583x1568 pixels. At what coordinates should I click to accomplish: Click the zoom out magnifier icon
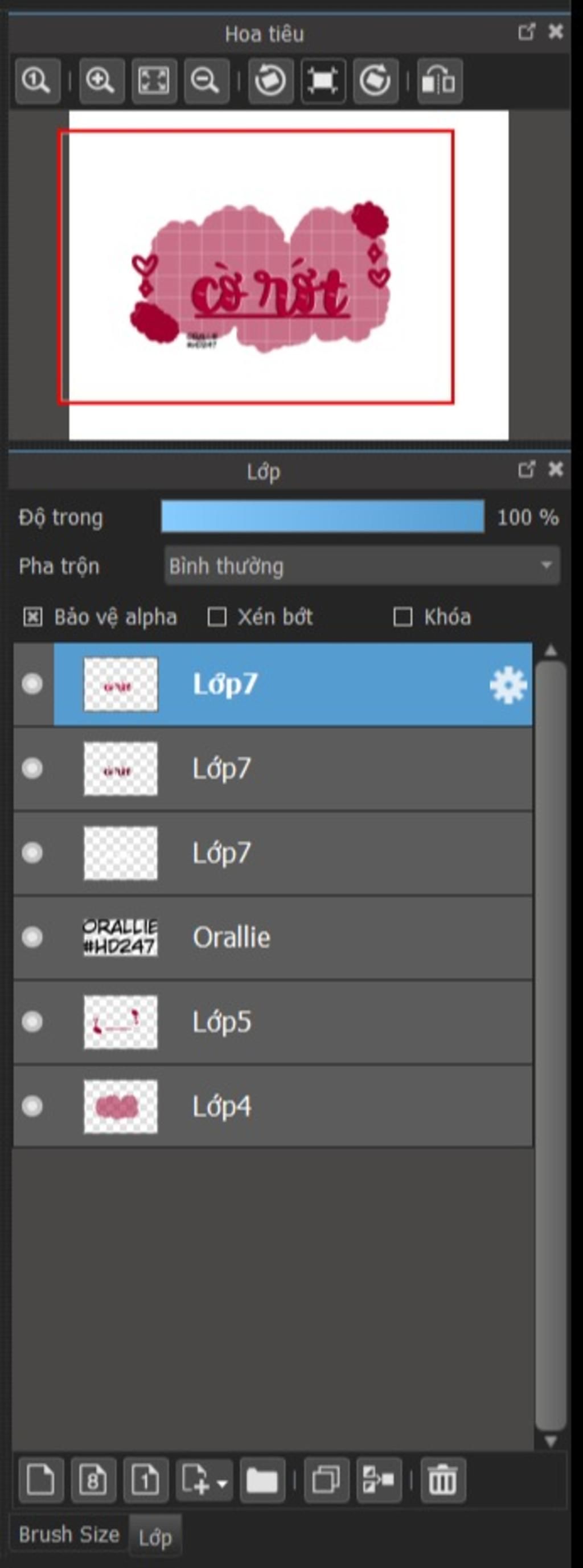point(206,80)
